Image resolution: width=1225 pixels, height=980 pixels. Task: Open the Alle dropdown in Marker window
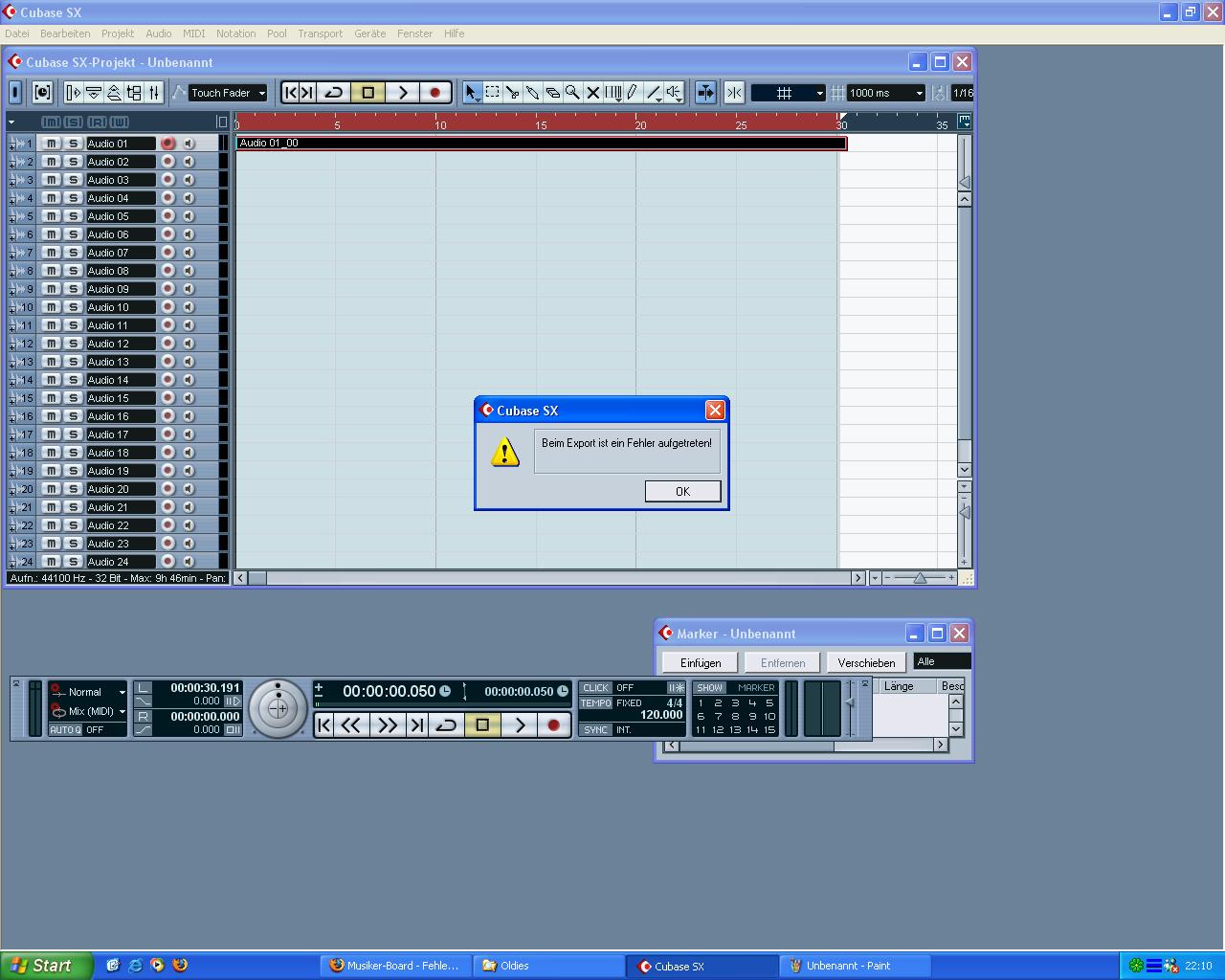click(942, 661)
